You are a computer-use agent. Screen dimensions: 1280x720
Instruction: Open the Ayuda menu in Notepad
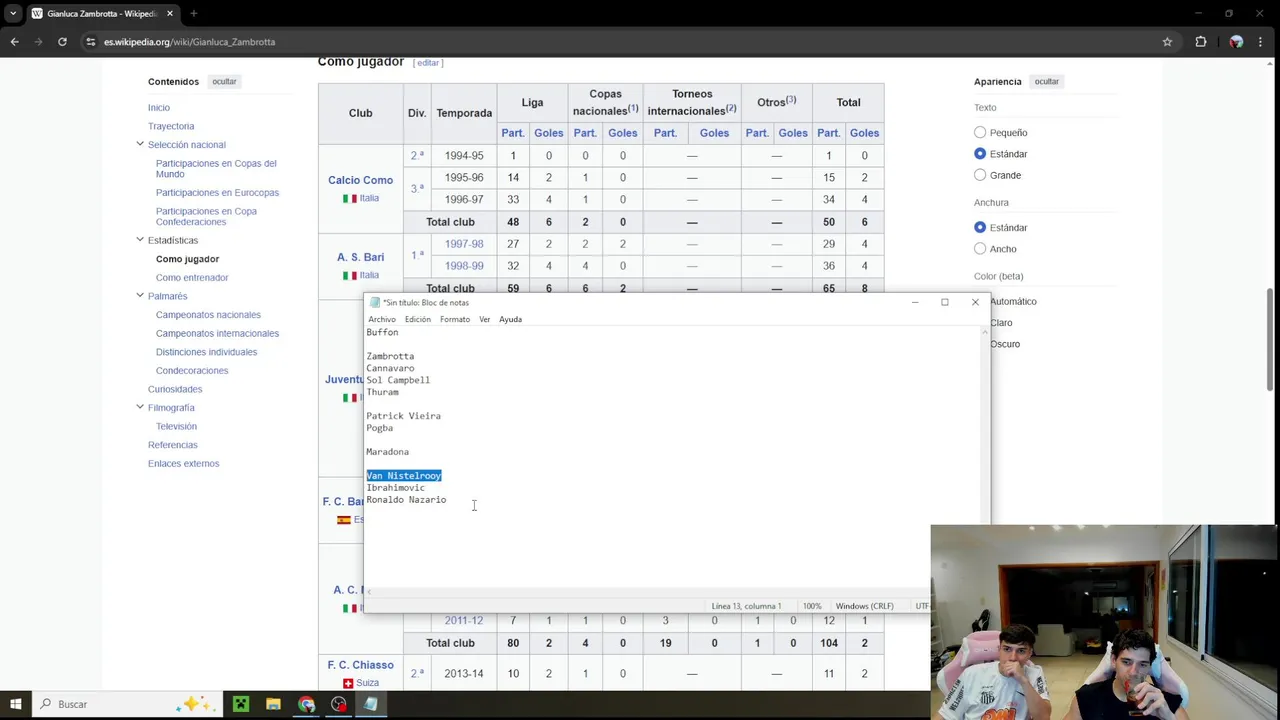coord(510,319)
